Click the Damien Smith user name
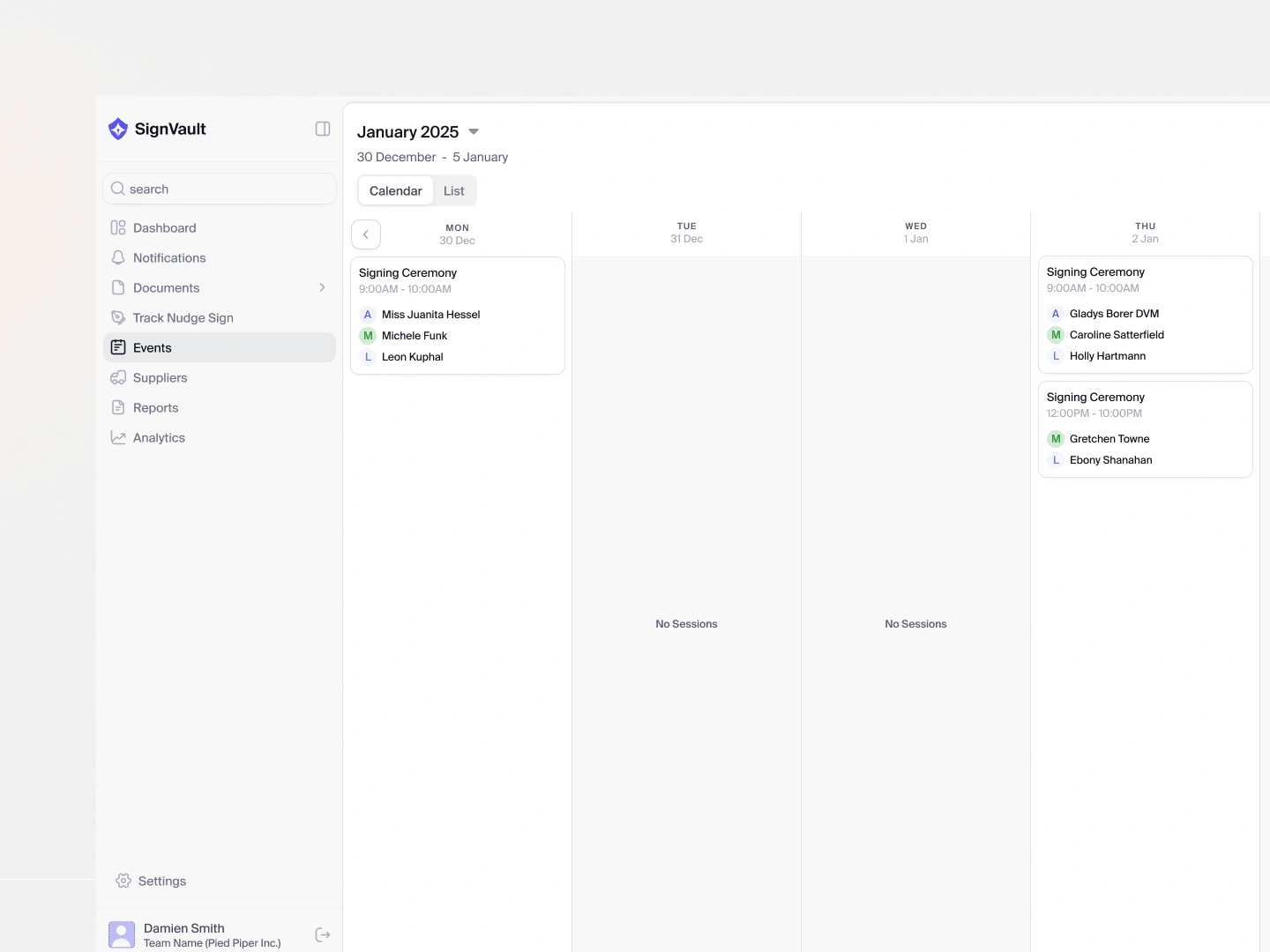 point(184,928)
